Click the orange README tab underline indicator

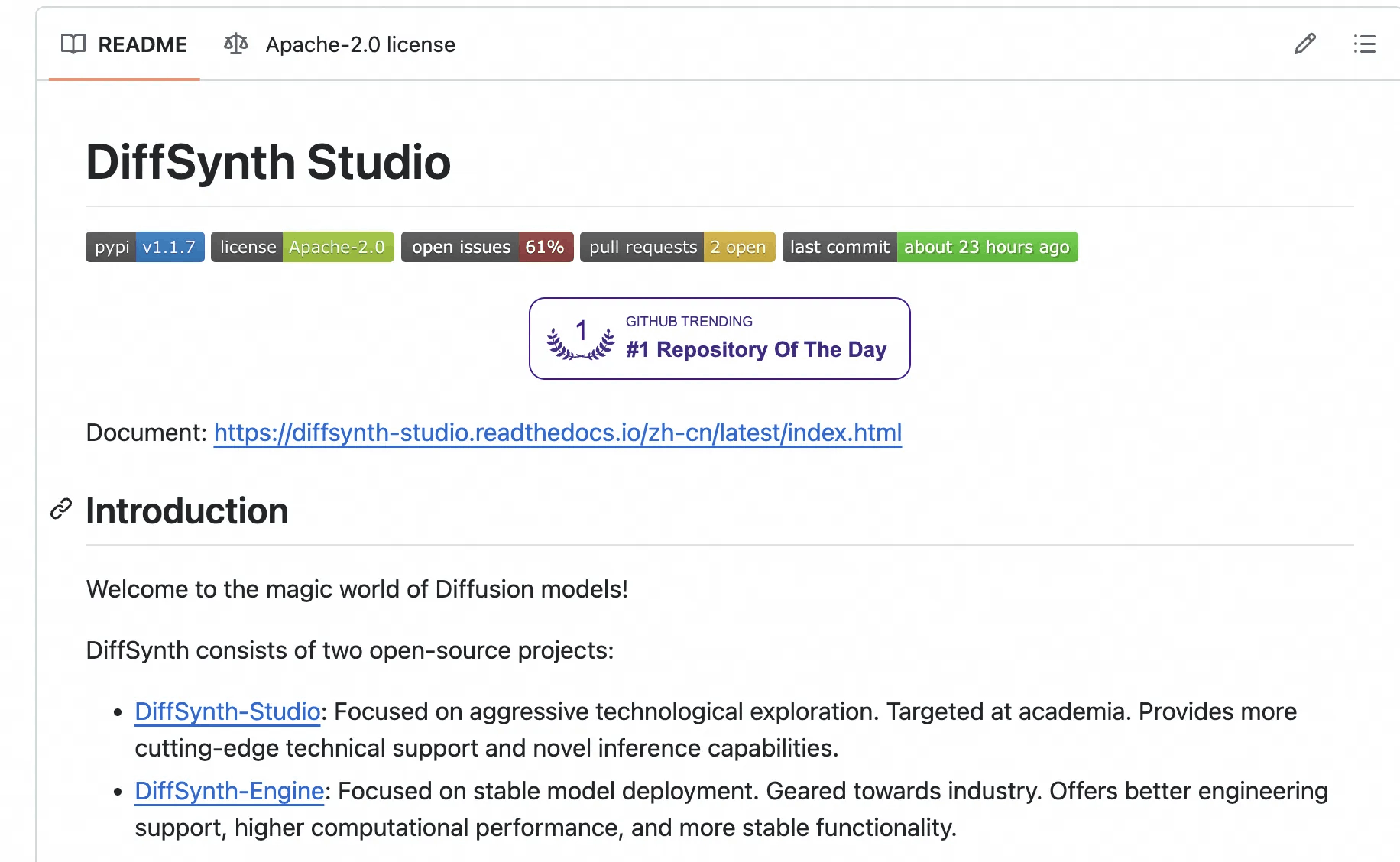coord(123,78)
